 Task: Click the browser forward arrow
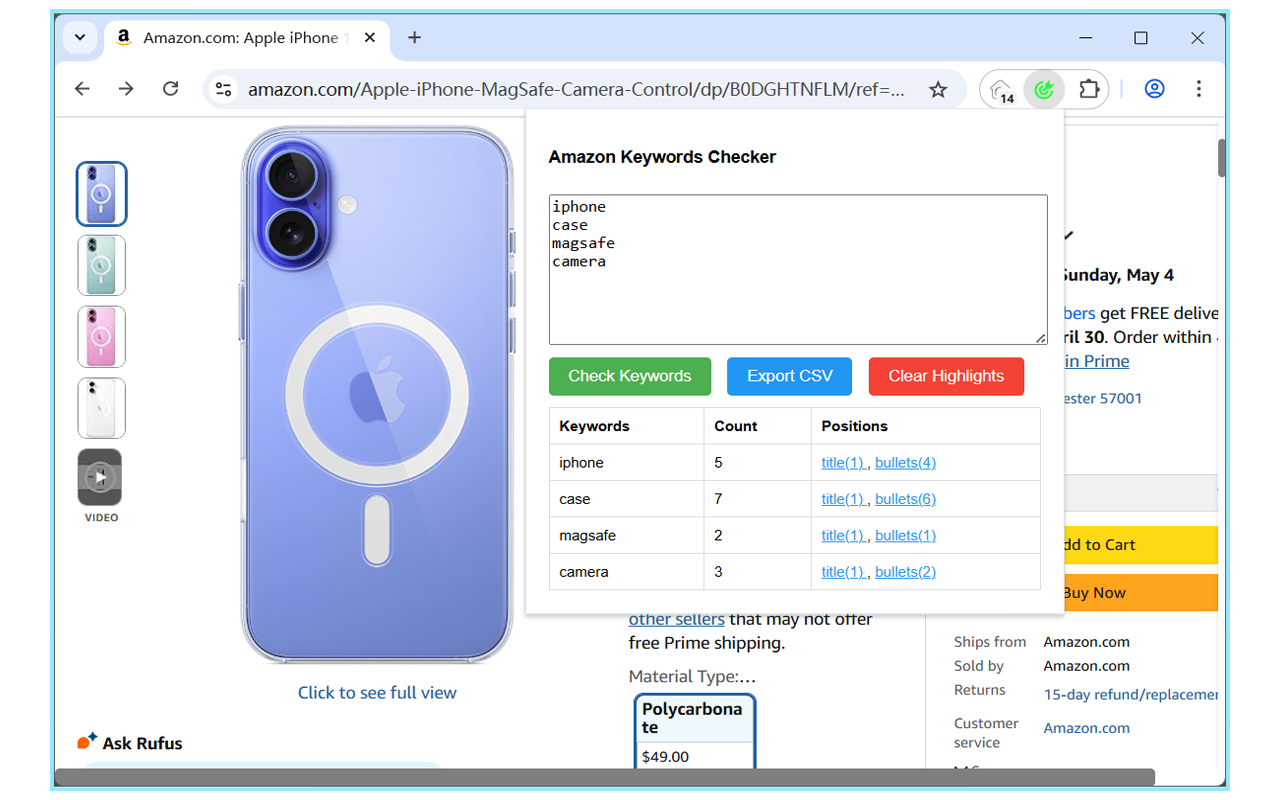[126, 89]
